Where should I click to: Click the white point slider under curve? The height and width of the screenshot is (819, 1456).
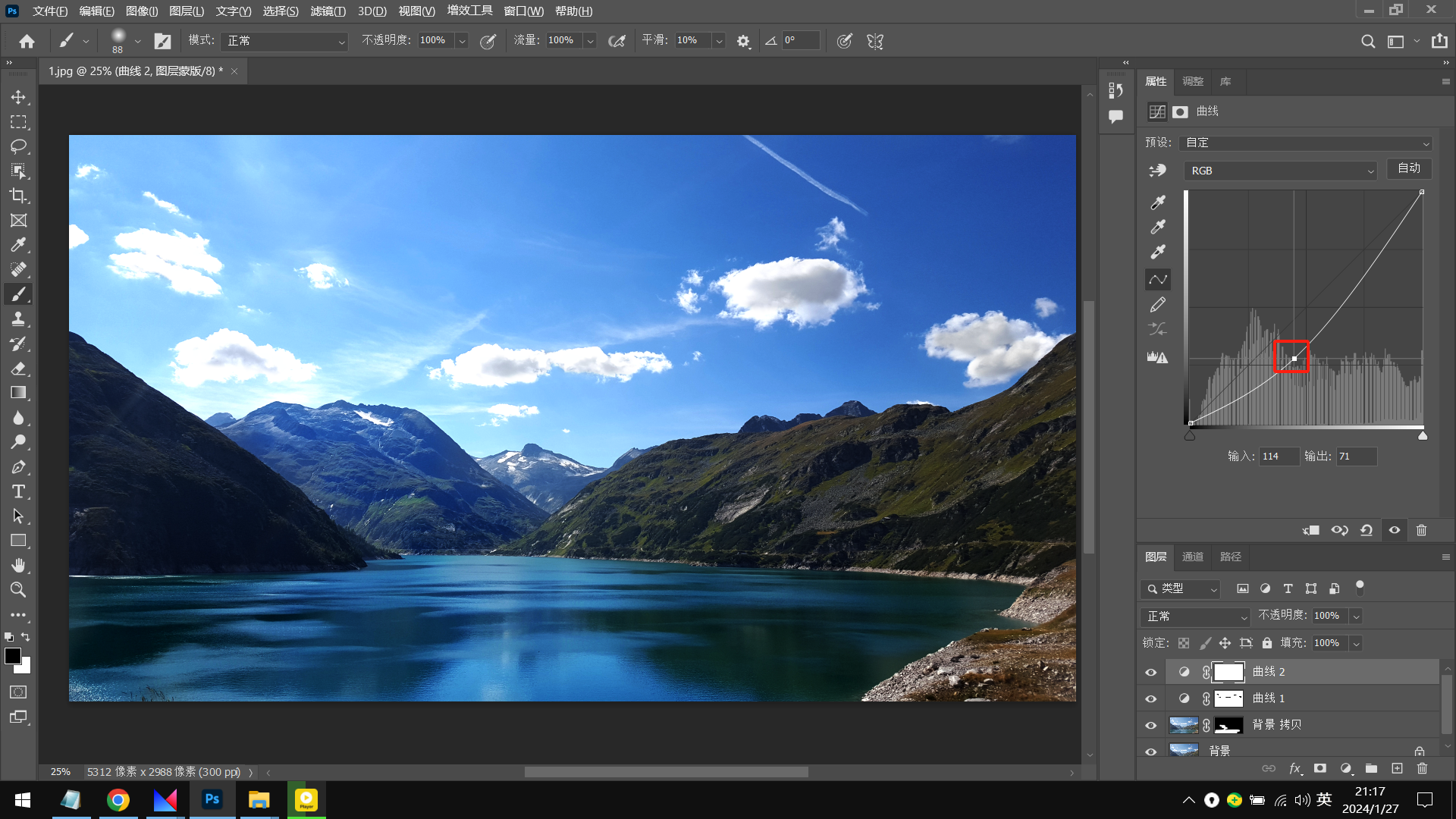pos(1423,435)
